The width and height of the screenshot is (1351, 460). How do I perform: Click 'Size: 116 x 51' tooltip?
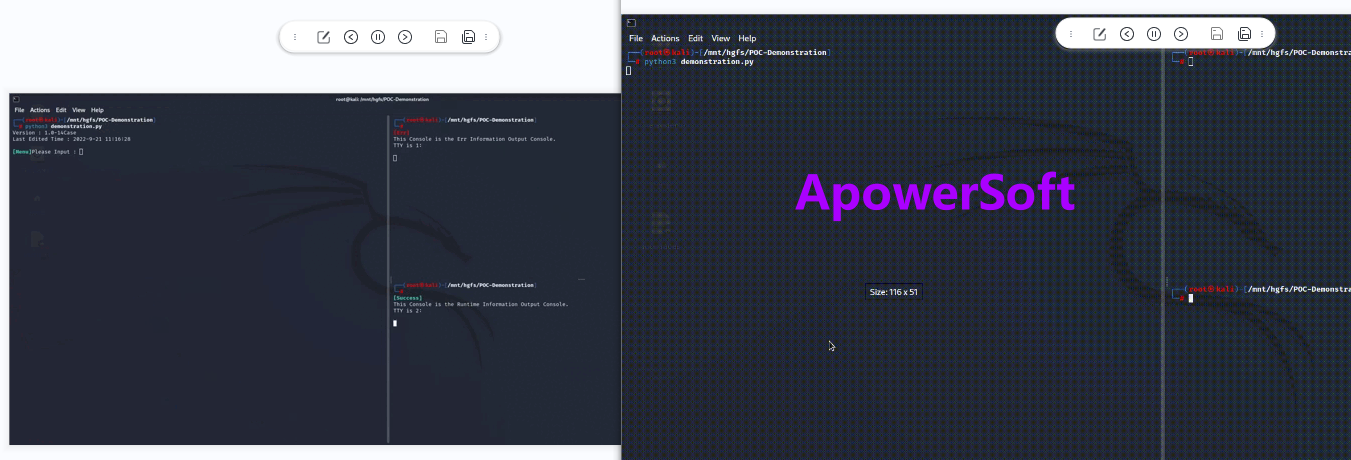pos(894,292)
